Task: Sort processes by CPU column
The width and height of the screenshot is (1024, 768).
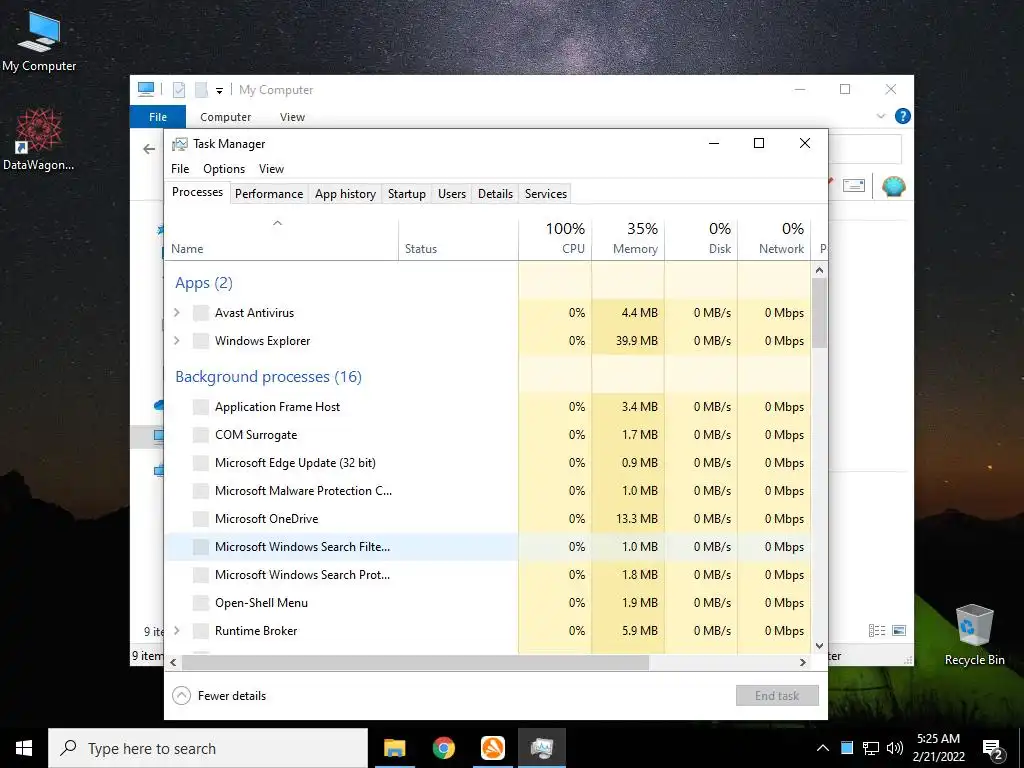Action: tap(555, 238)
